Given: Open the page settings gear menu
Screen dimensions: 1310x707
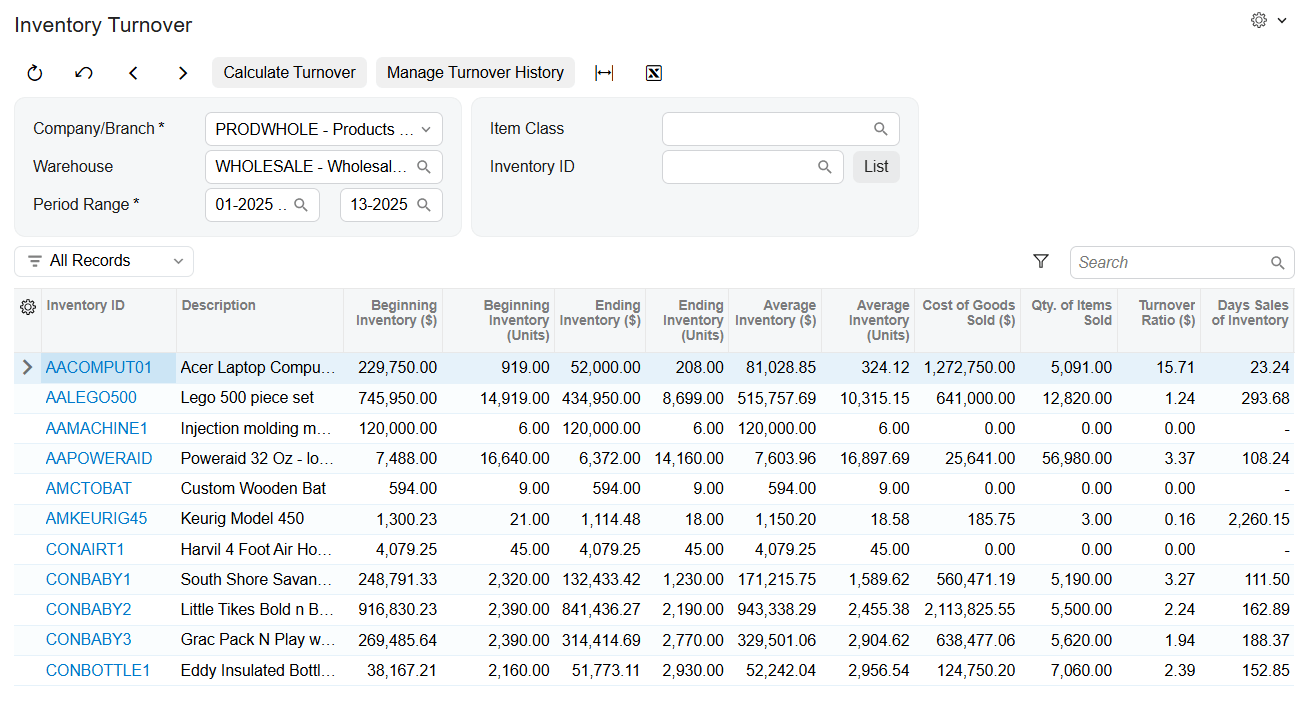Looking at the screenshot, I should point(1268,20).
